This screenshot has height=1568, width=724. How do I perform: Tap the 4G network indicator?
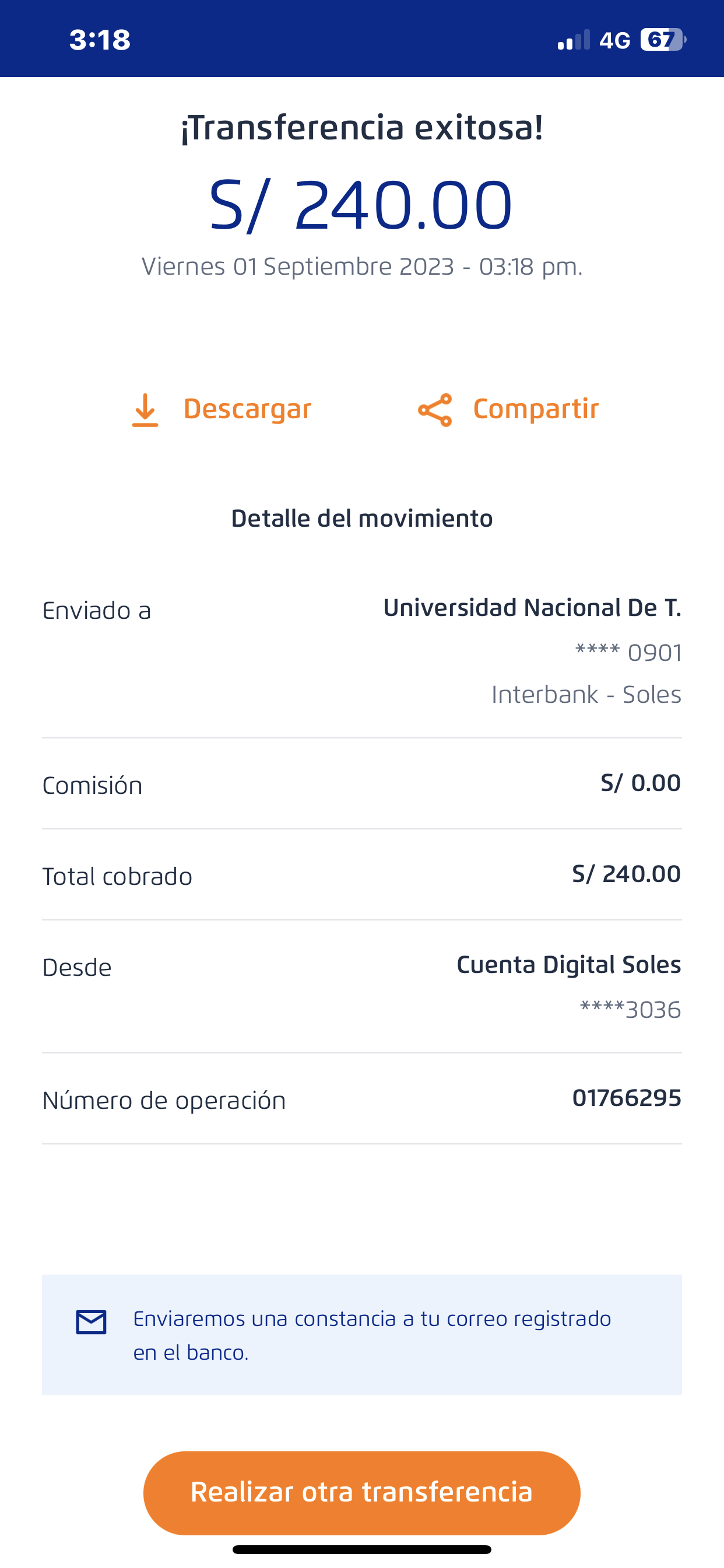click(x=614, y=40)
